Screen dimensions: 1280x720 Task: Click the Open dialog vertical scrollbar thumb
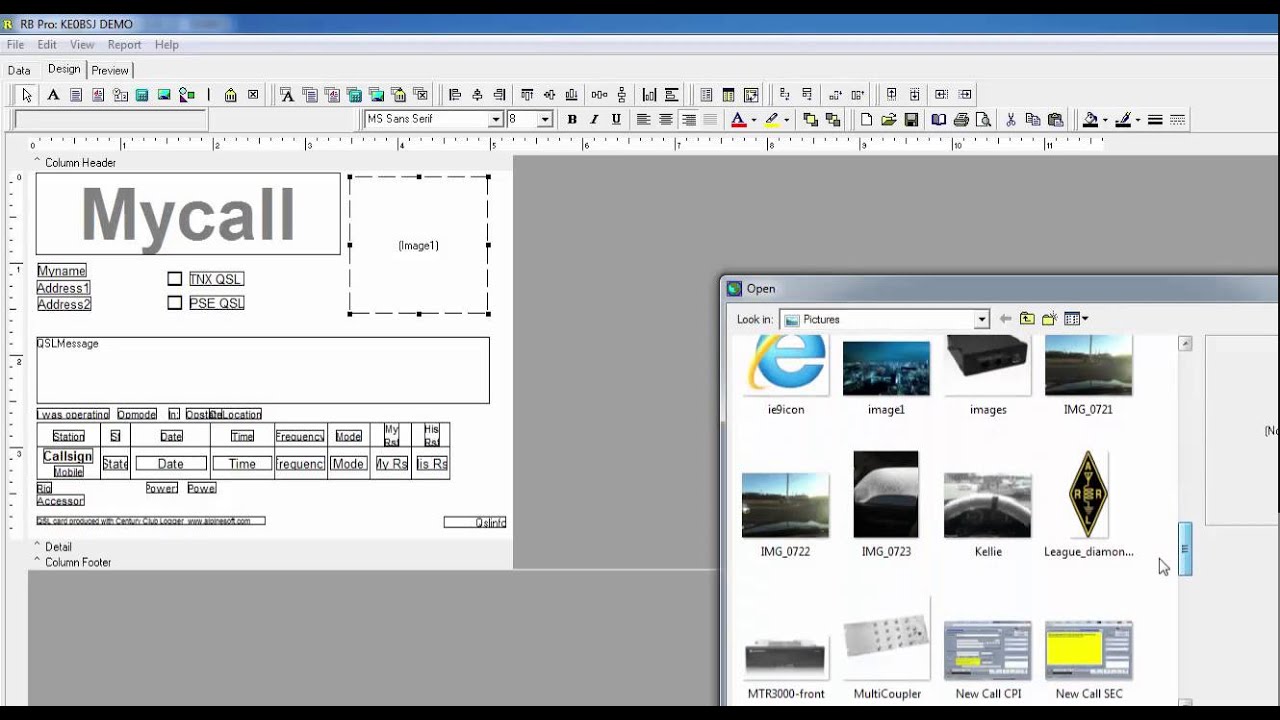click(x=1185, y=548)
